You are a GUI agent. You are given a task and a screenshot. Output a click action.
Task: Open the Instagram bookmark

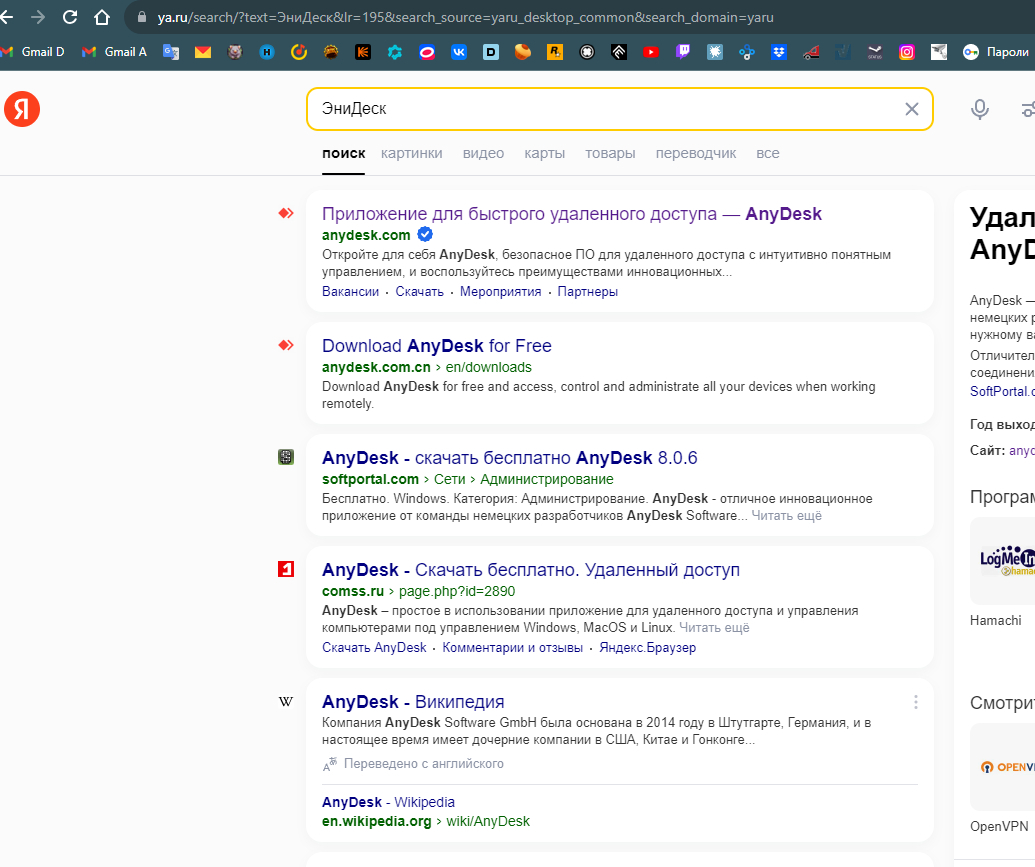pyautogui.click(x=907, y=52)
